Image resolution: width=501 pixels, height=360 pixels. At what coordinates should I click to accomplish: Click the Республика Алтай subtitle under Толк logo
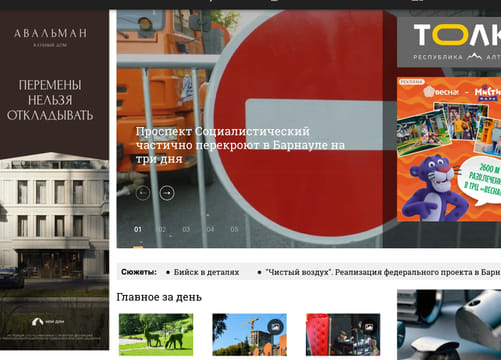click(x=457, y=57)
